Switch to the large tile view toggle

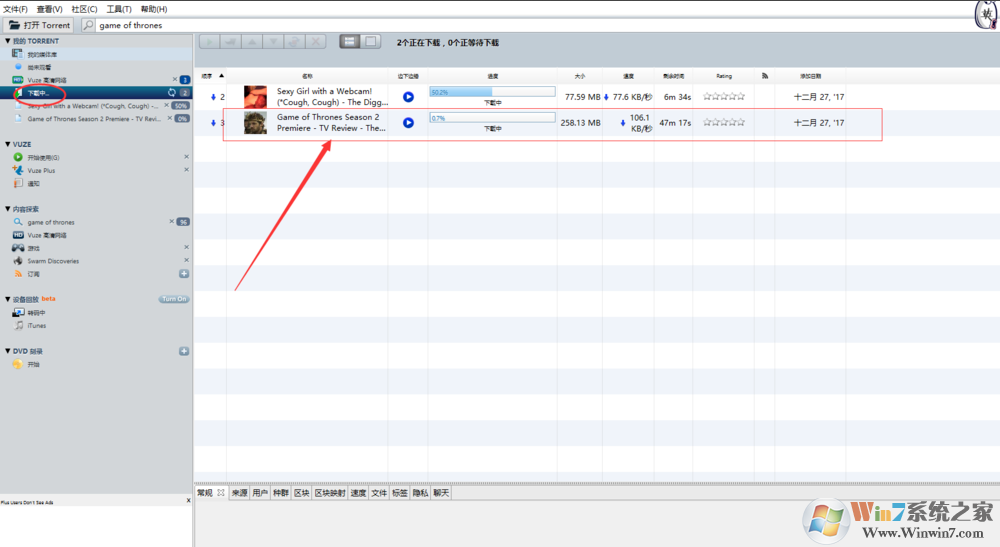(x=371, y=42)
